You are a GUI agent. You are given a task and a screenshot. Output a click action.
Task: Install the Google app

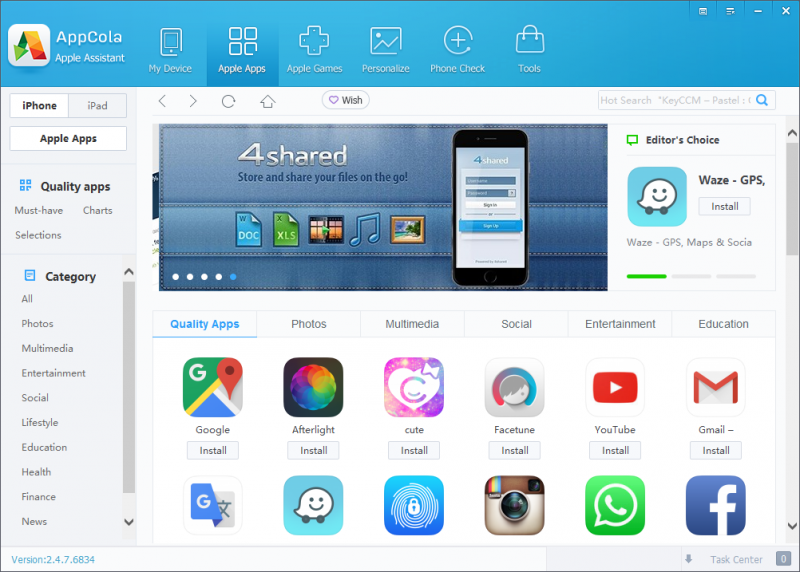click(x=213, y=451)
